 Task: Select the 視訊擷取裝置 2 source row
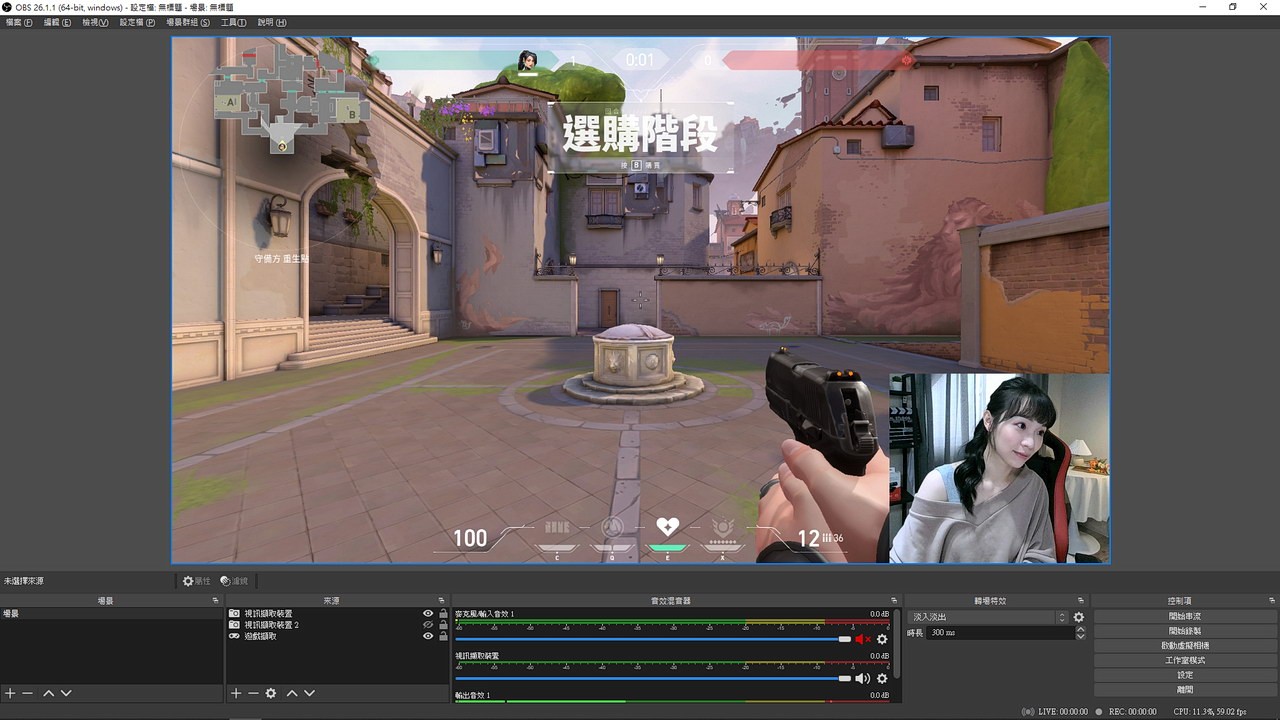(x=338, y=625)
